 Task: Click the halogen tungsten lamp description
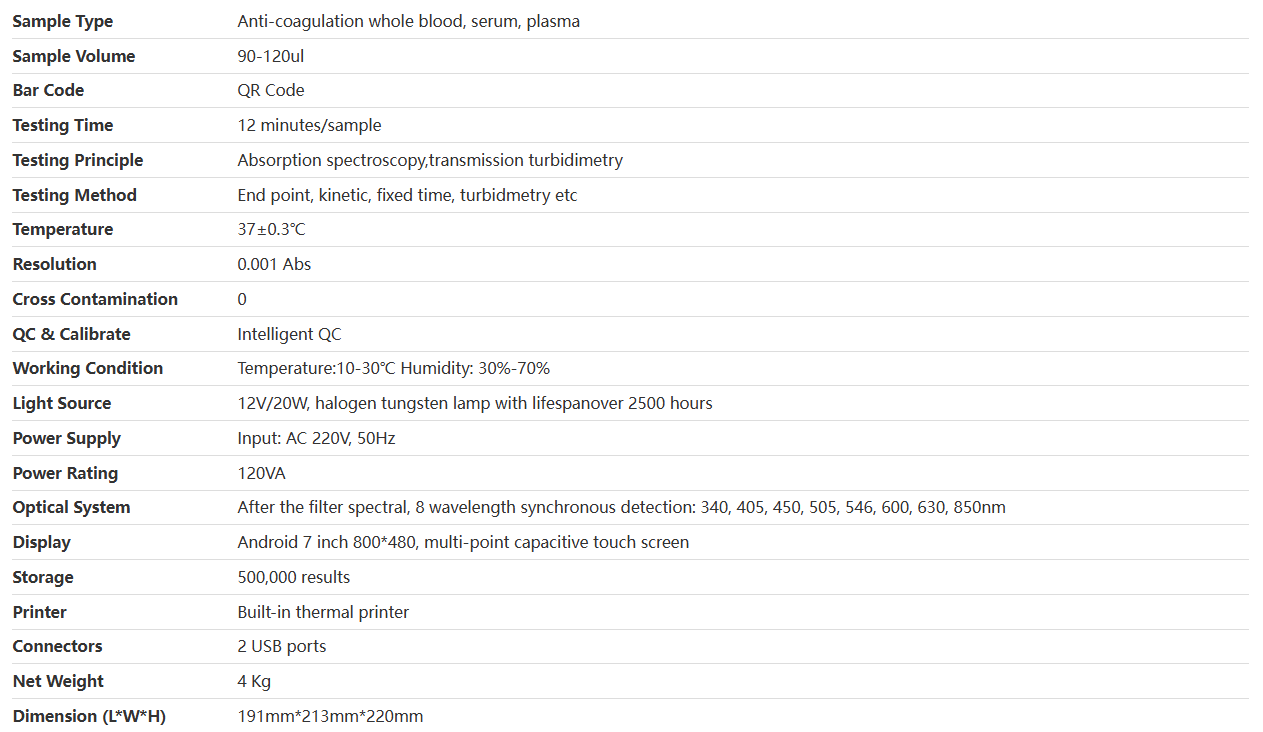pyautogui.click(x=475, y=403)
